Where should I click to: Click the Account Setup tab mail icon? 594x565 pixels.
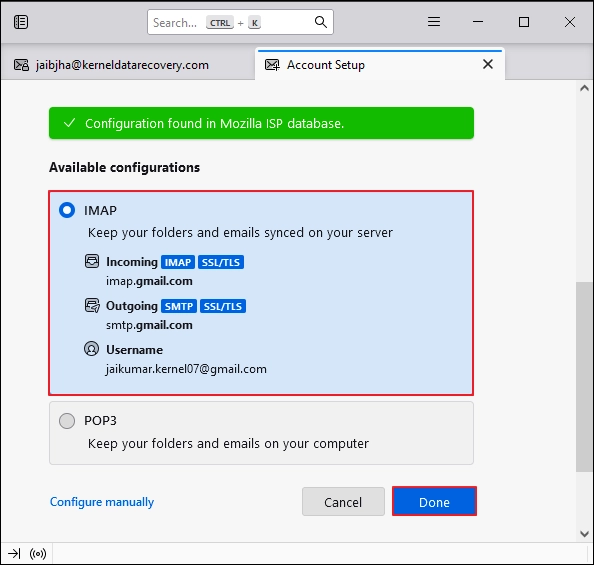(272, 65)
